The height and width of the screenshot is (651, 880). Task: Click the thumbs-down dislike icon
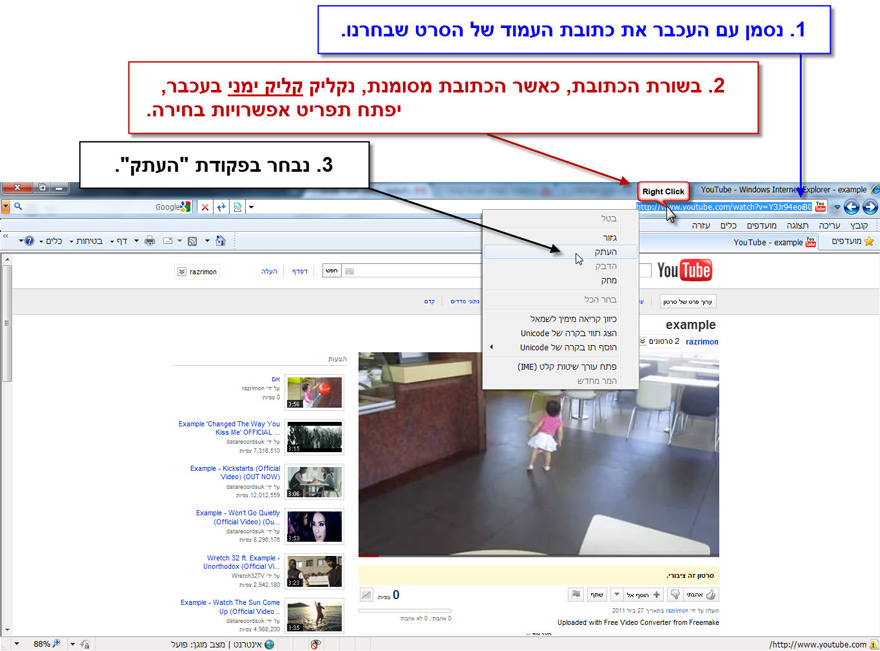[675, 594]
